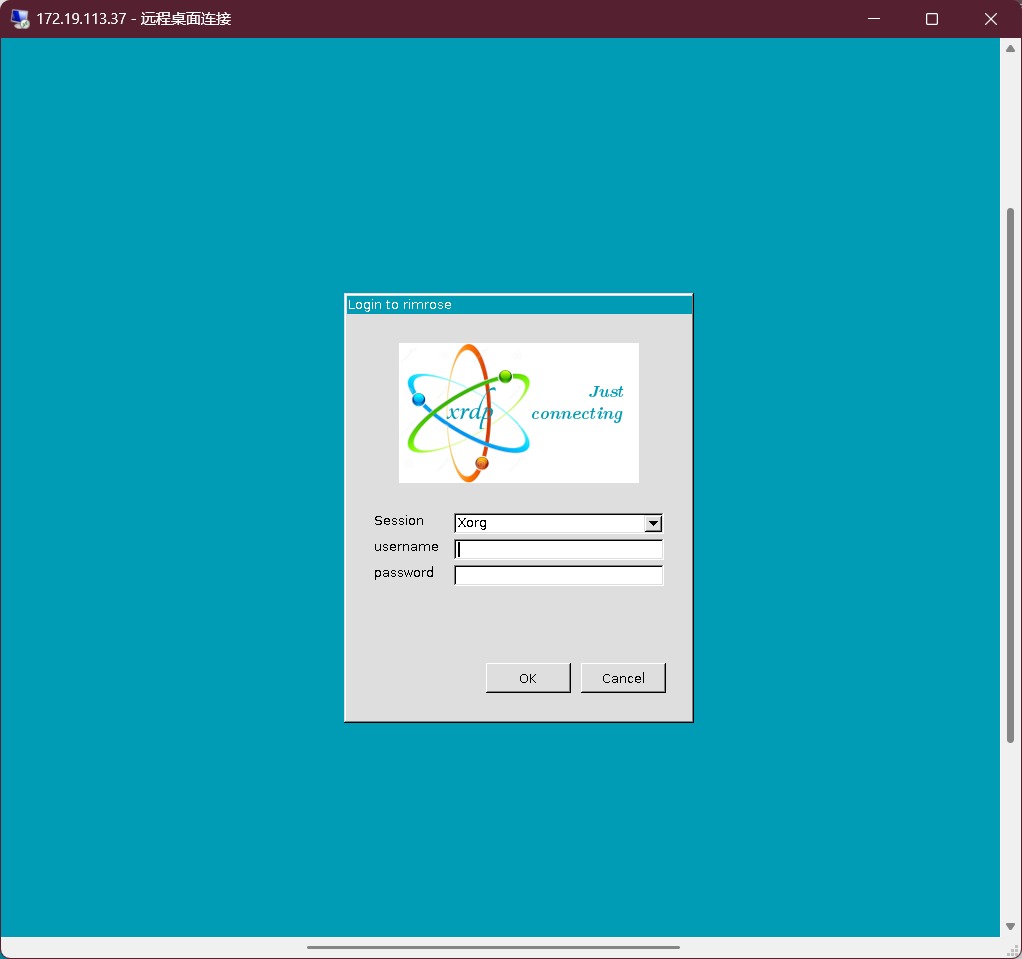Select the Xorg session combo box
The image size is (1022, 959).
(558, 523)
